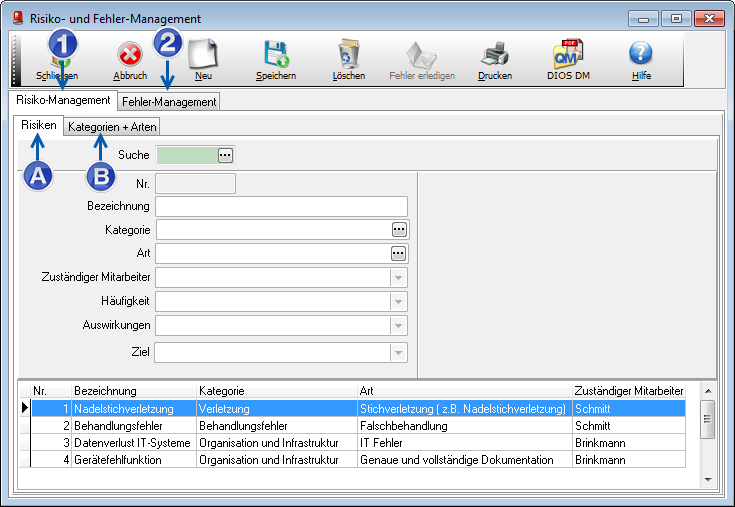The width and height of the screenshot is (735, 507).
Task: Open the Art lookup ellipsis button
Action: point(398,254)
